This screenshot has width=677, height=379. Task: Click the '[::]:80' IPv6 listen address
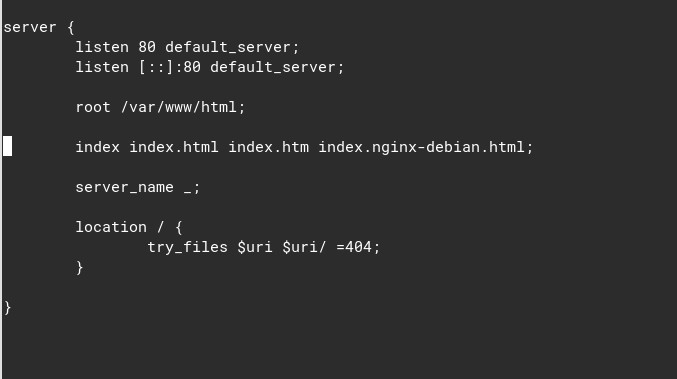[169, 67]
